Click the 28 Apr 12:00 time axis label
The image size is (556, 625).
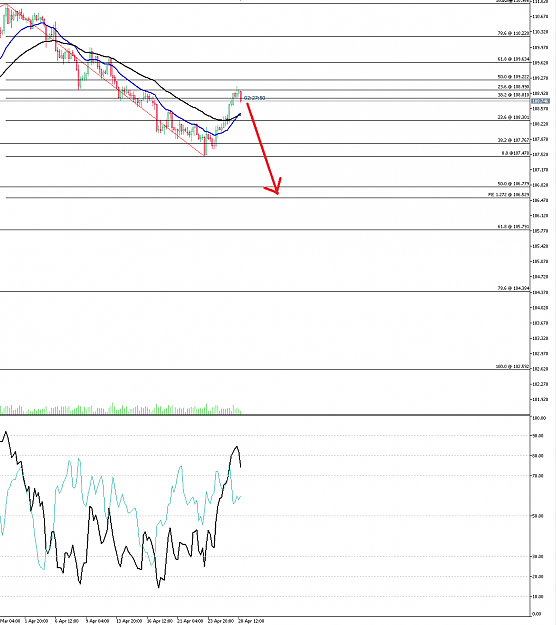click(251, 621)
